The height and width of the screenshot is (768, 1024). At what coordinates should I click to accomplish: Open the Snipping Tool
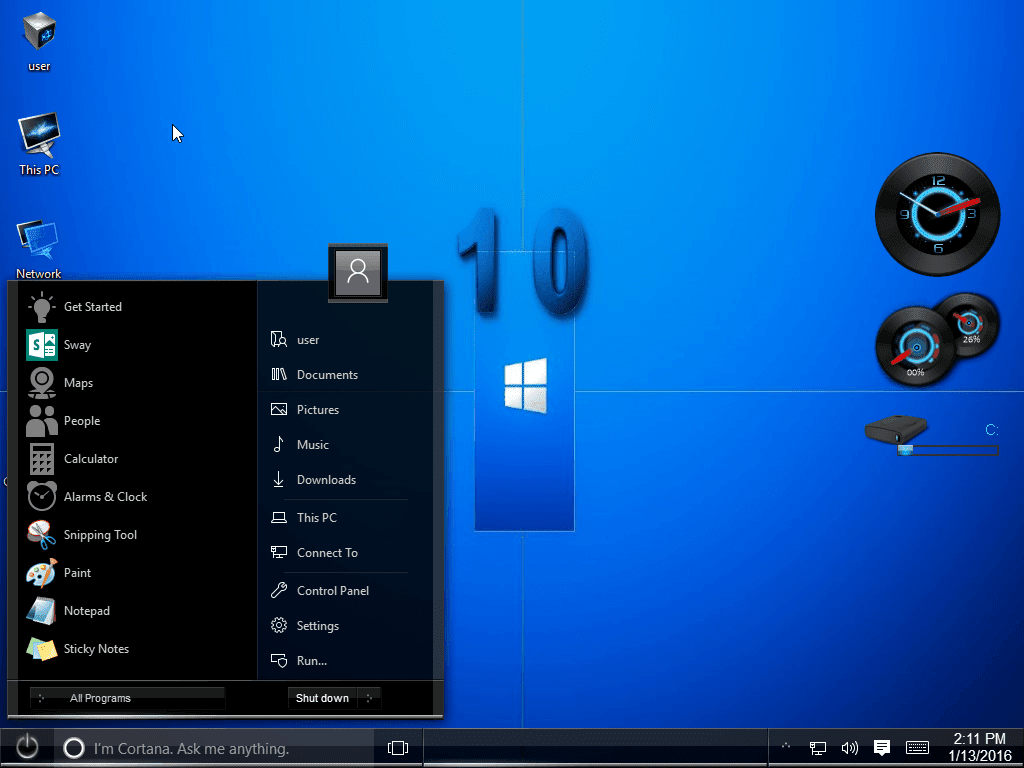tap(101, 534)
